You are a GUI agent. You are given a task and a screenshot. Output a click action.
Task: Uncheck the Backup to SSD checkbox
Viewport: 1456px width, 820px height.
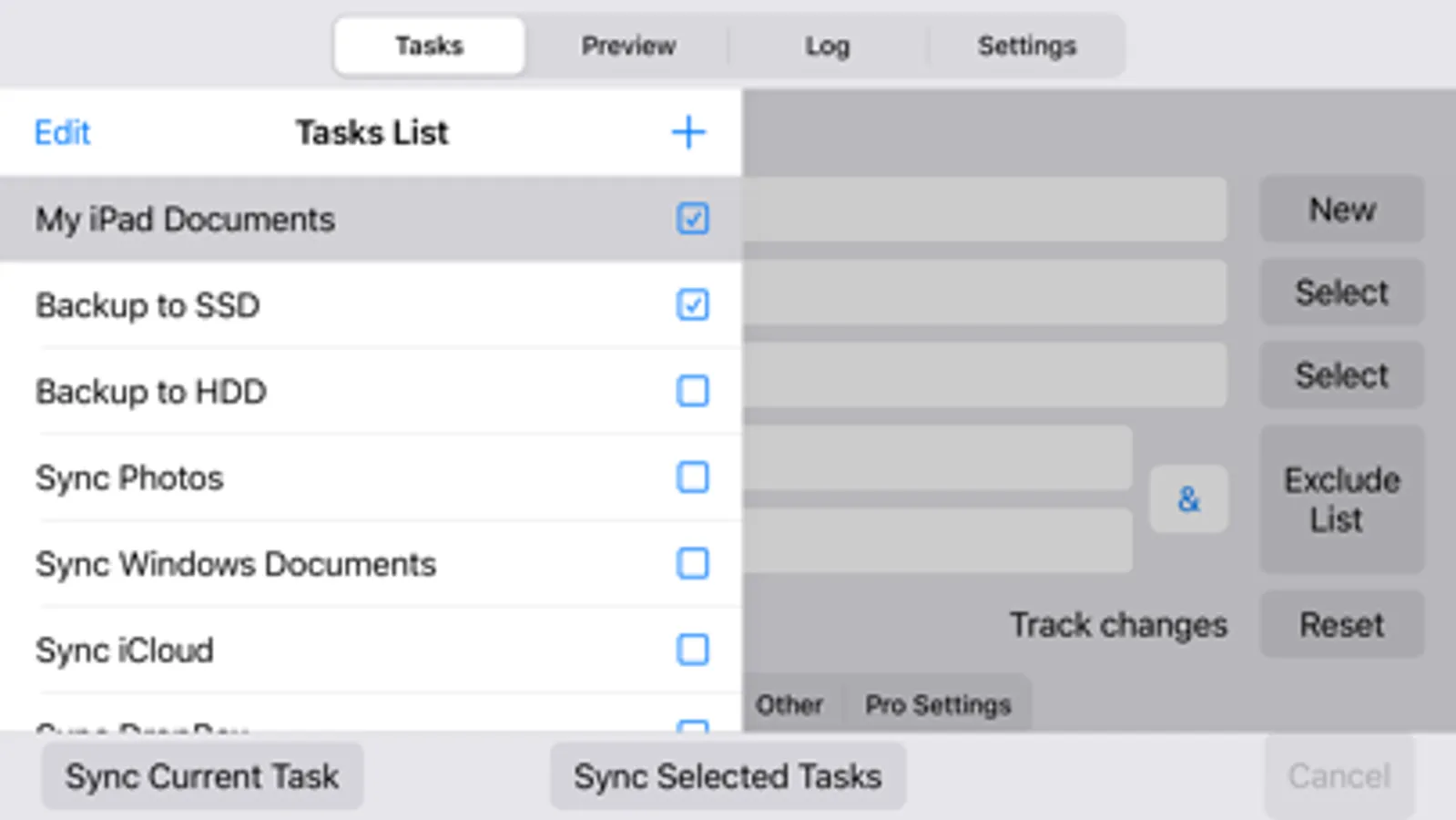(x=692, y=304)
